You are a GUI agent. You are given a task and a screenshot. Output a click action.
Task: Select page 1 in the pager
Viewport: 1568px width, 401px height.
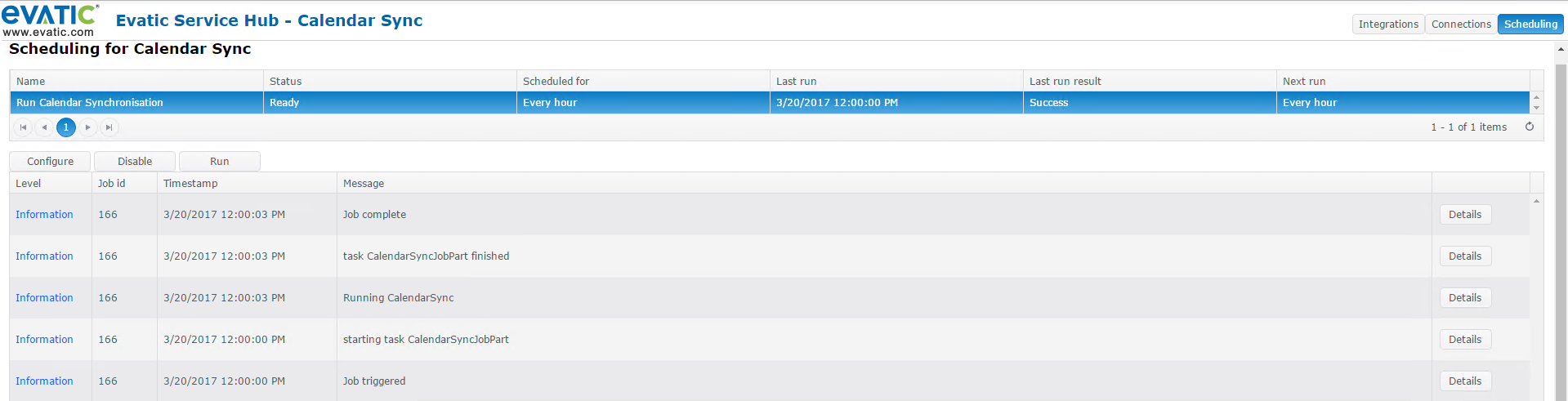tap(66, 127)
